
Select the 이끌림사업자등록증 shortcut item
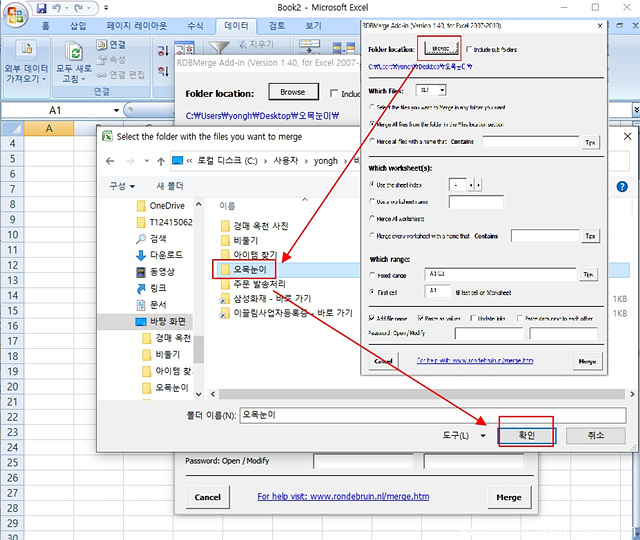click(286, 313)
